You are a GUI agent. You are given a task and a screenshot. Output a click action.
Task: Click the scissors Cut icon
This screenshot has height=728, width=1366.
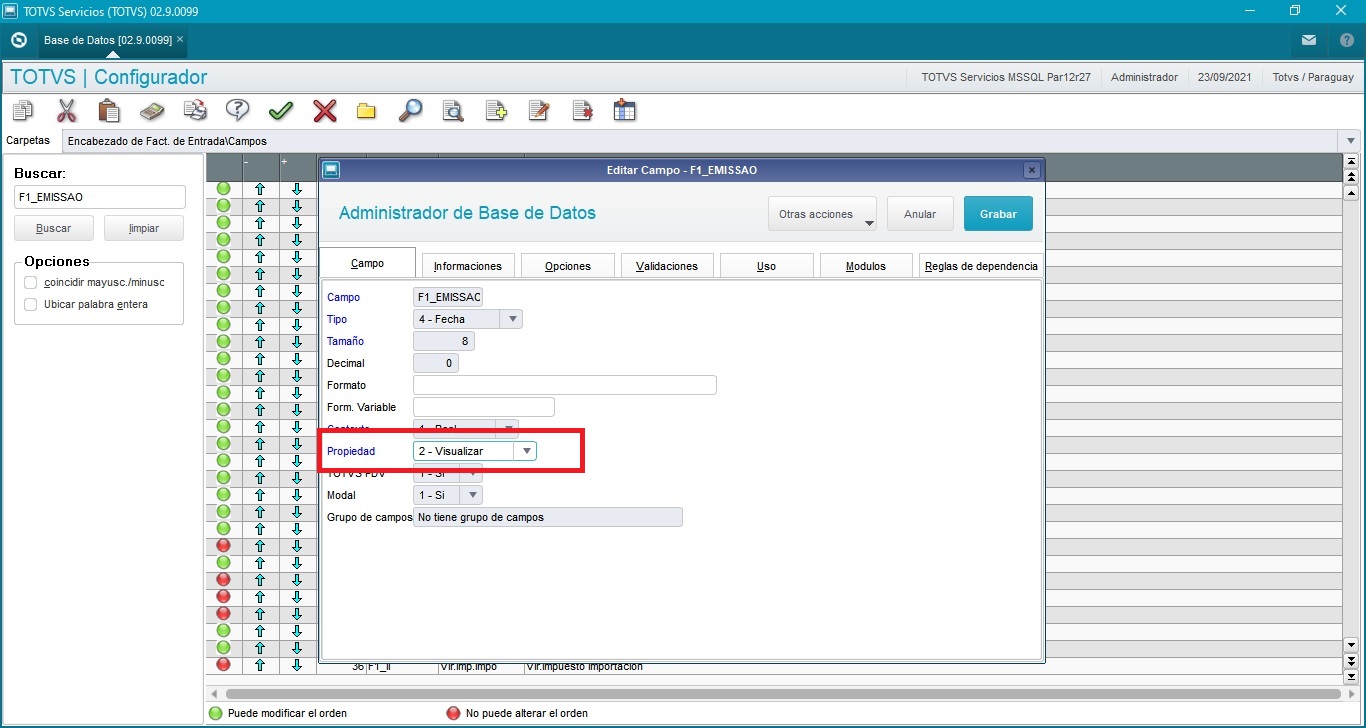coord(66,110)
